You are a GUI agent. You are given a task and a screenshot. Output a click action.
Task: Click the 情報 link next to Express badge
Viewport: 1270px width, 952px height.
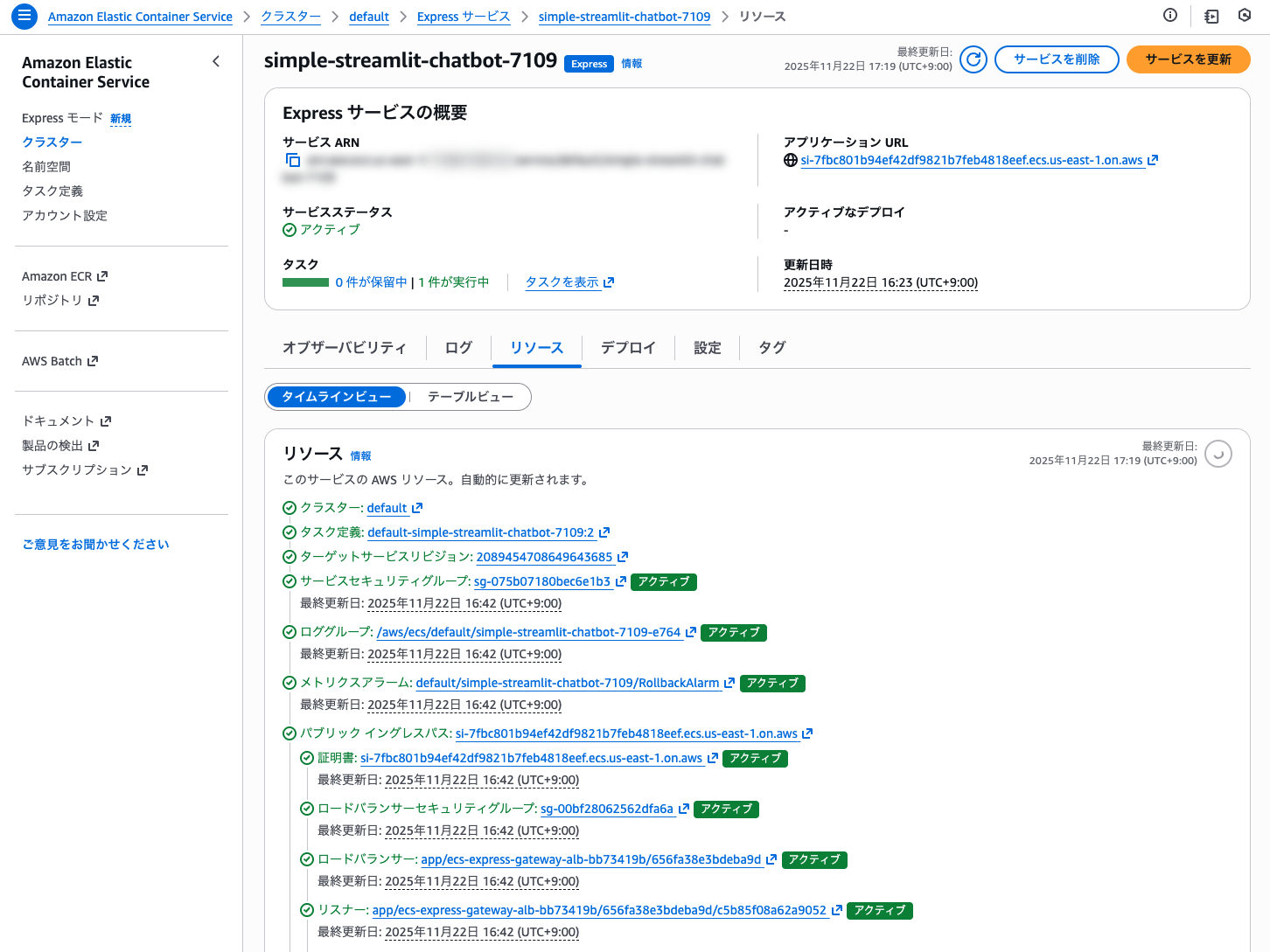click(x=632, y=64)
